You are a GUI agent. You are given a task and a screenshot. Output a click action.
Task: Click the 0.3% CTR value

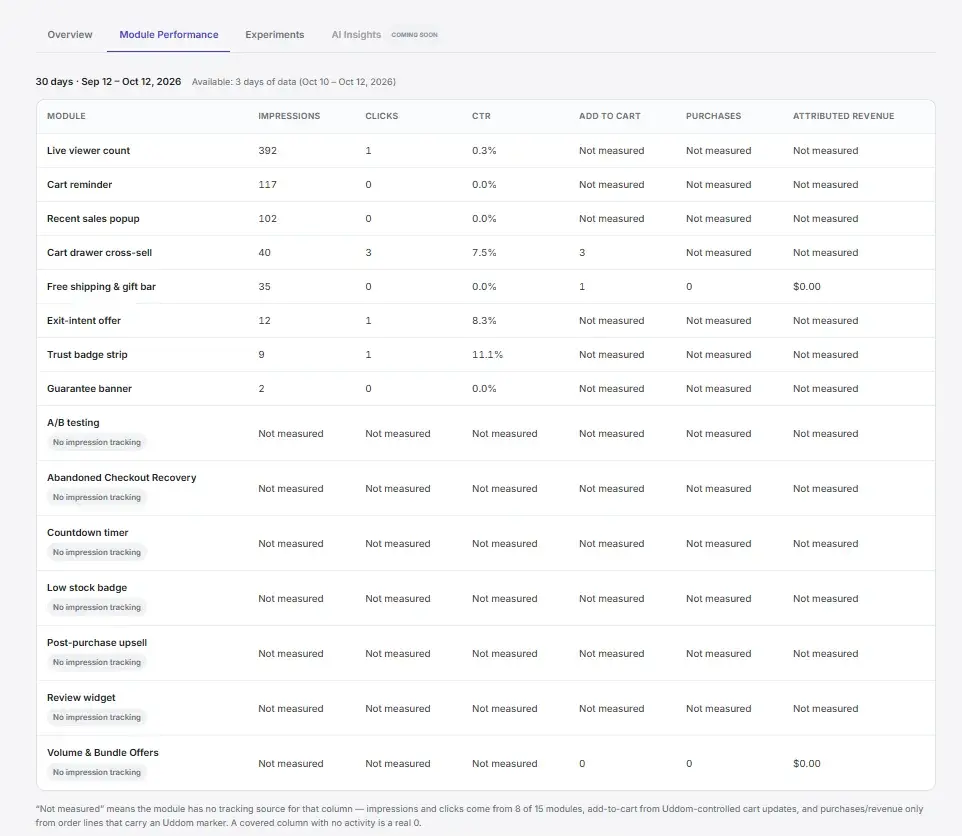pos(484,150)
